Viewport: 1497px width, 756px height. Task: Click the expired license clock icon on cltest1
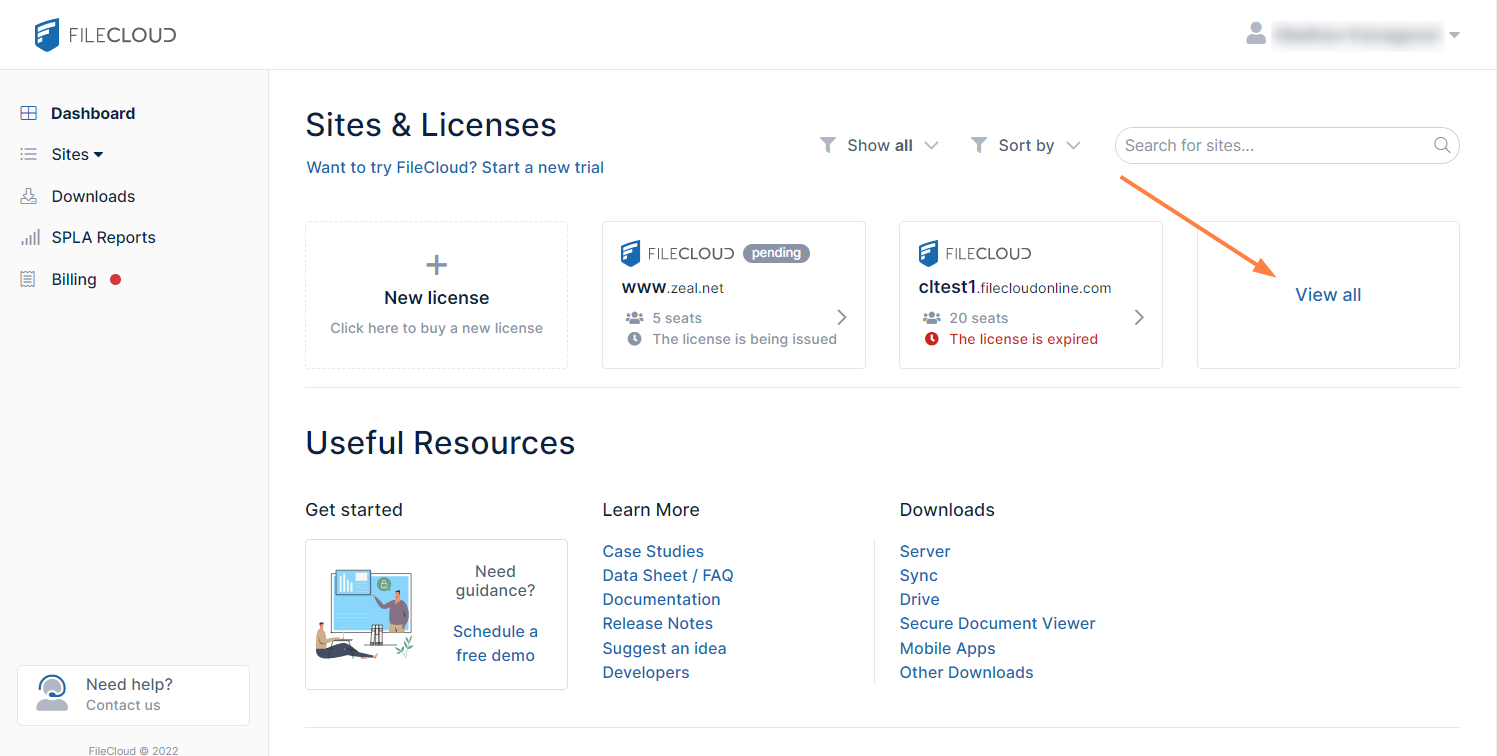point(932,339)
